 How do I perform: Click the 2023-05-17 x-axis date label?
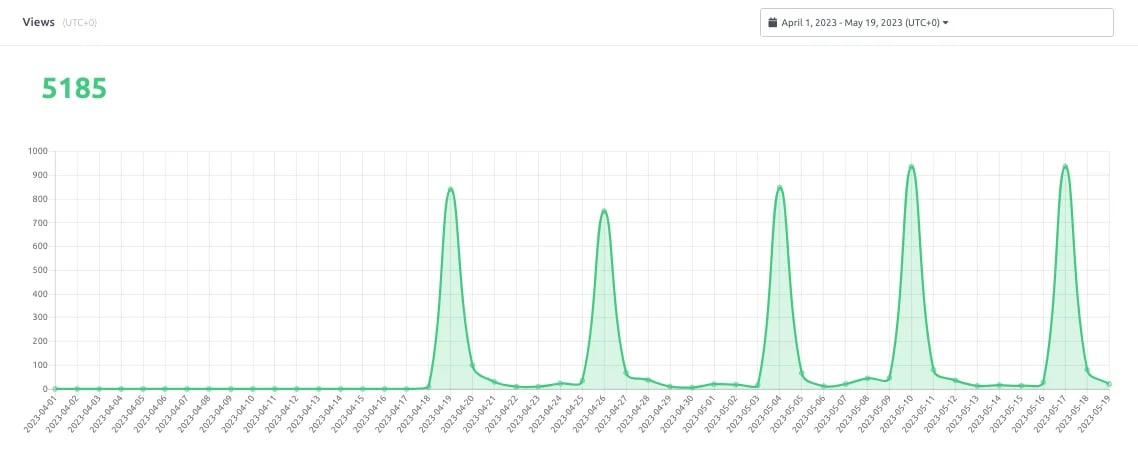click(x=1049, y=415)
